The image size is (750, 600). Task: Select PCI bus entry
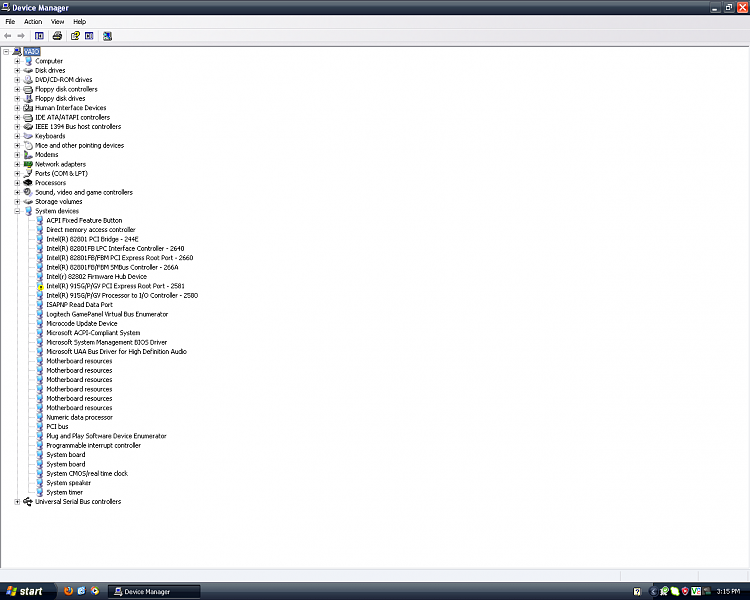point(57,427)
